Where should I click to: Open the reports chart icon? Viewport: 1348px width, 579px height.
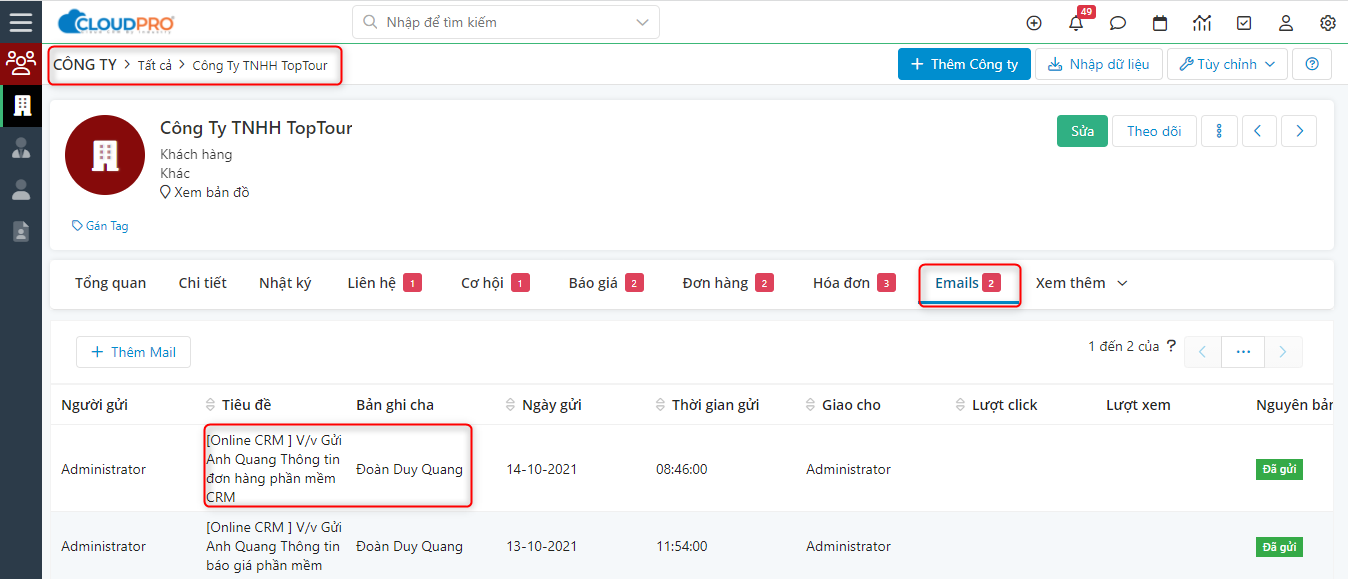point(1202,23)
